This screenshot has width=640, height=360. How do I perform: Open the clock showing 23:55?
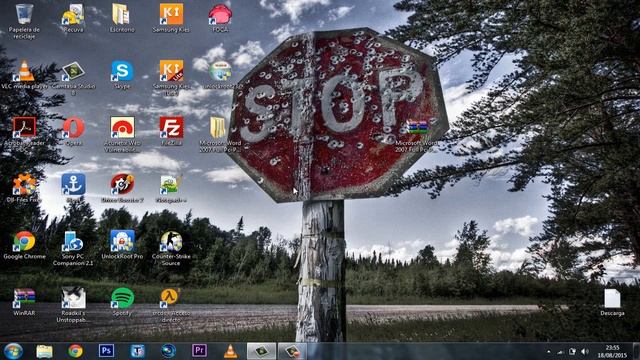point(612,351)
